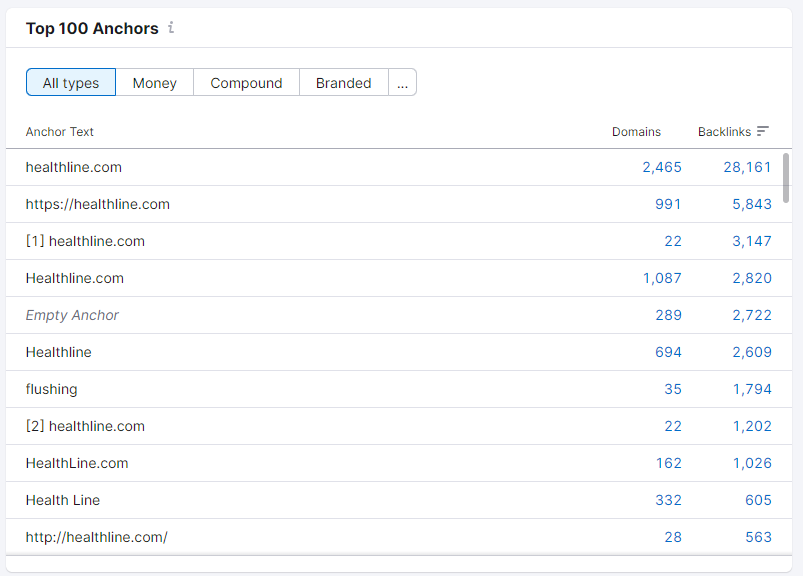
Task: Open the Compound anchors tab
Action: coord(246,82)
